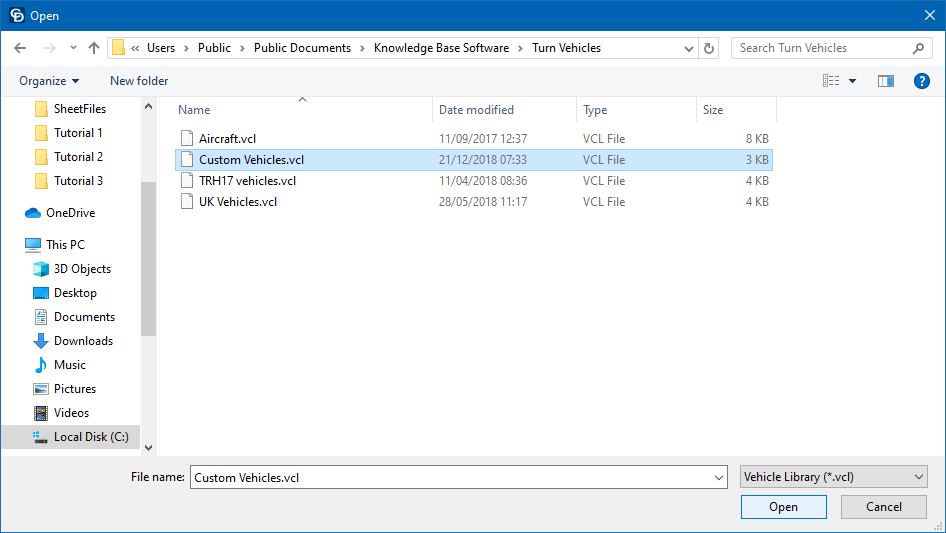Open the Downloads folder in sidebar

tap(82, 341)
